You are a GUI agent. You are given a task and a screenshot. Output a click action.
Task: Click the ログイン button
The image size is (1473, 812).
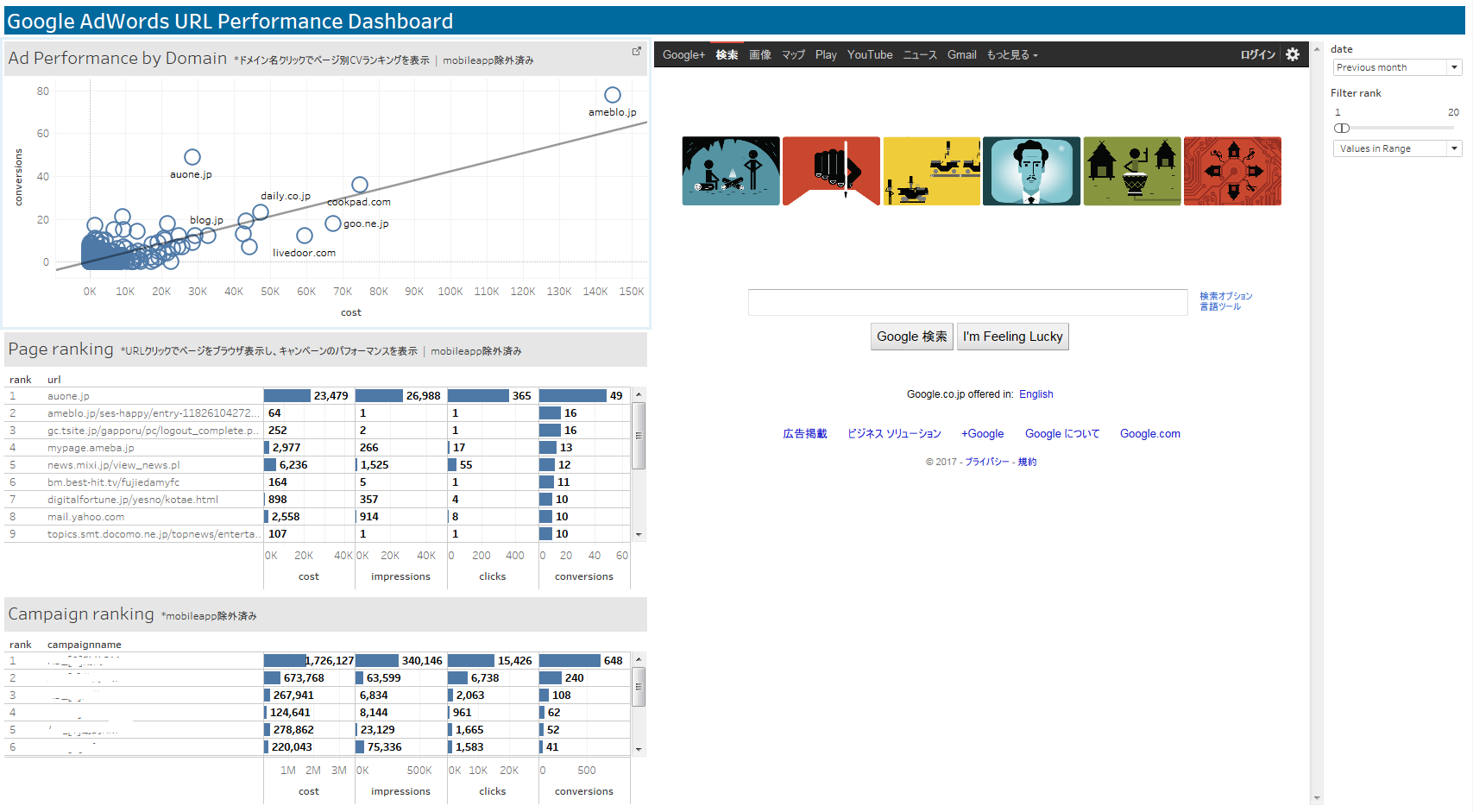click(x=1258, y=54)
